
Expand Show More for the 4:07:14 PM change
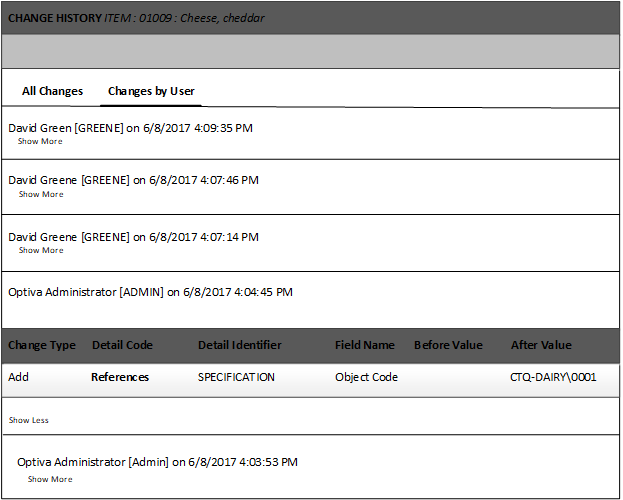click(40, 251)
